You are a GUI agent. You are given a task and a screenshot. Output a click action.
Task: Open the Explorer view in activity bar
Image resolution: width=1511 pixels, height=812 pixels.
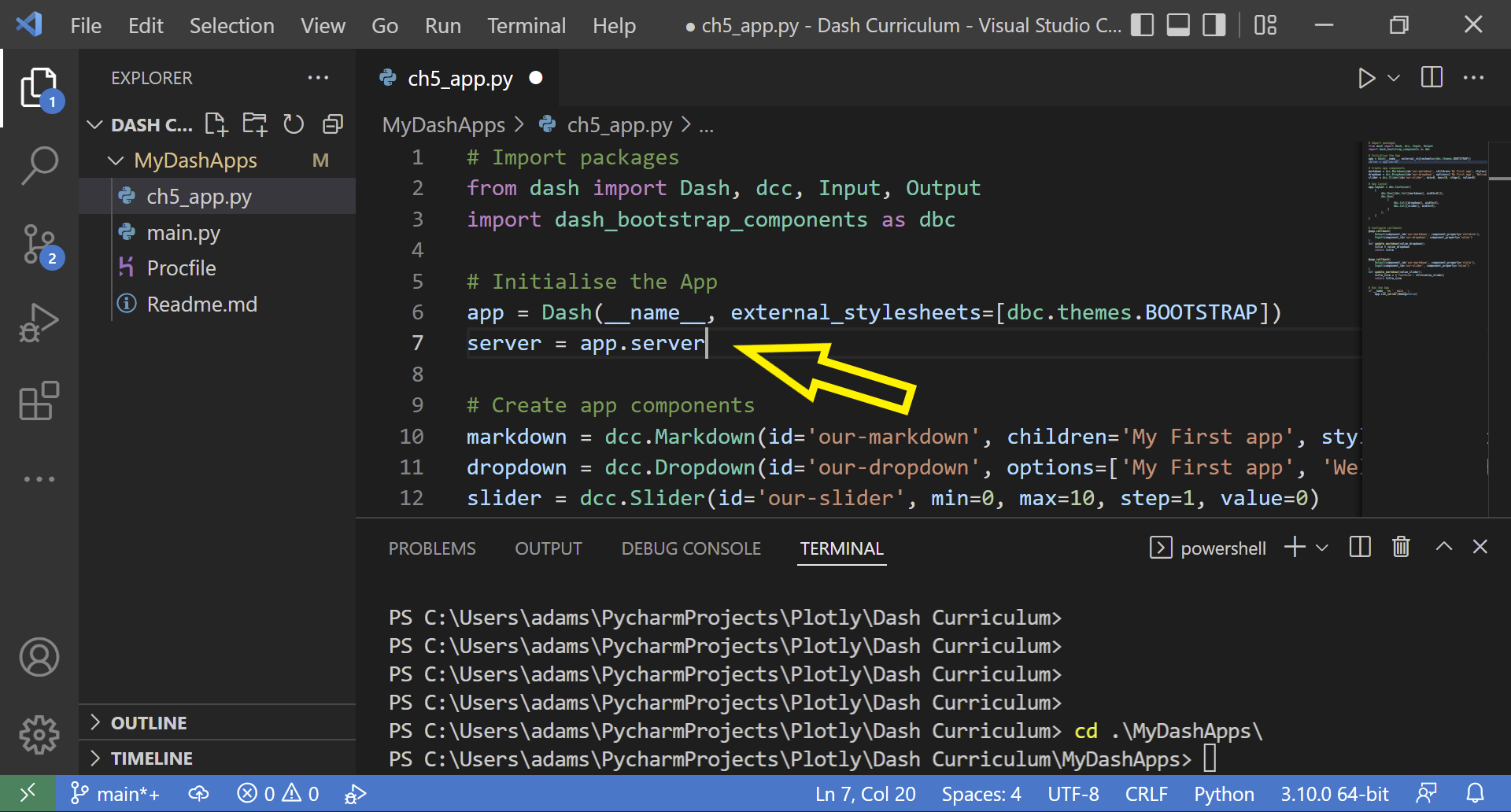(39, 88)
